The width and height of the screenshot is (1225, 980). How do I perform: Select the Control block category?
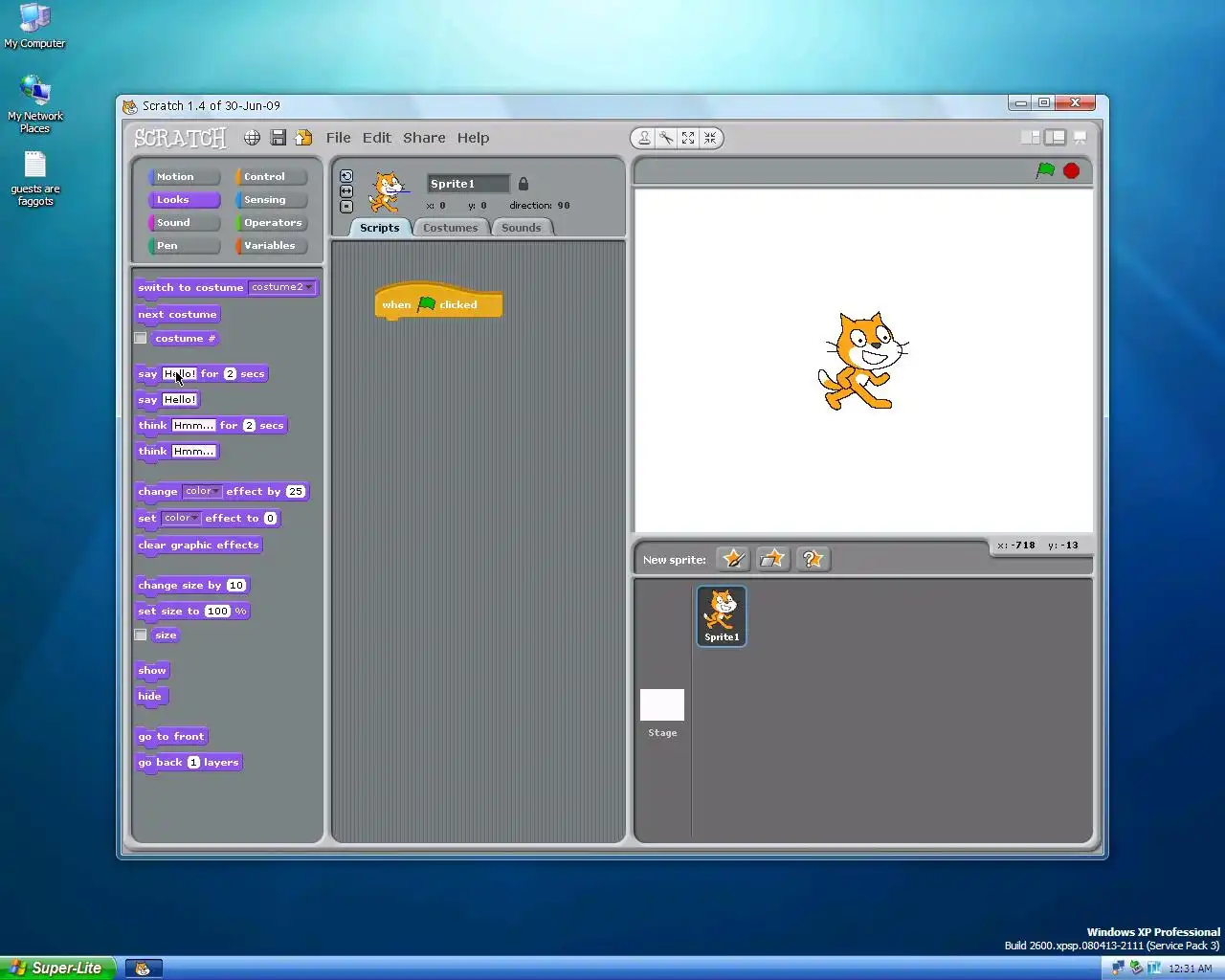tap(272, 177)
